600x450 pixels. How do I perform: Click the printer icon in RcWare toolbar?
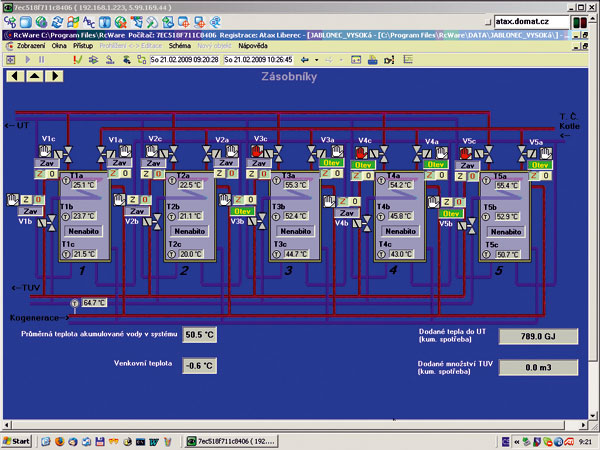372,60
